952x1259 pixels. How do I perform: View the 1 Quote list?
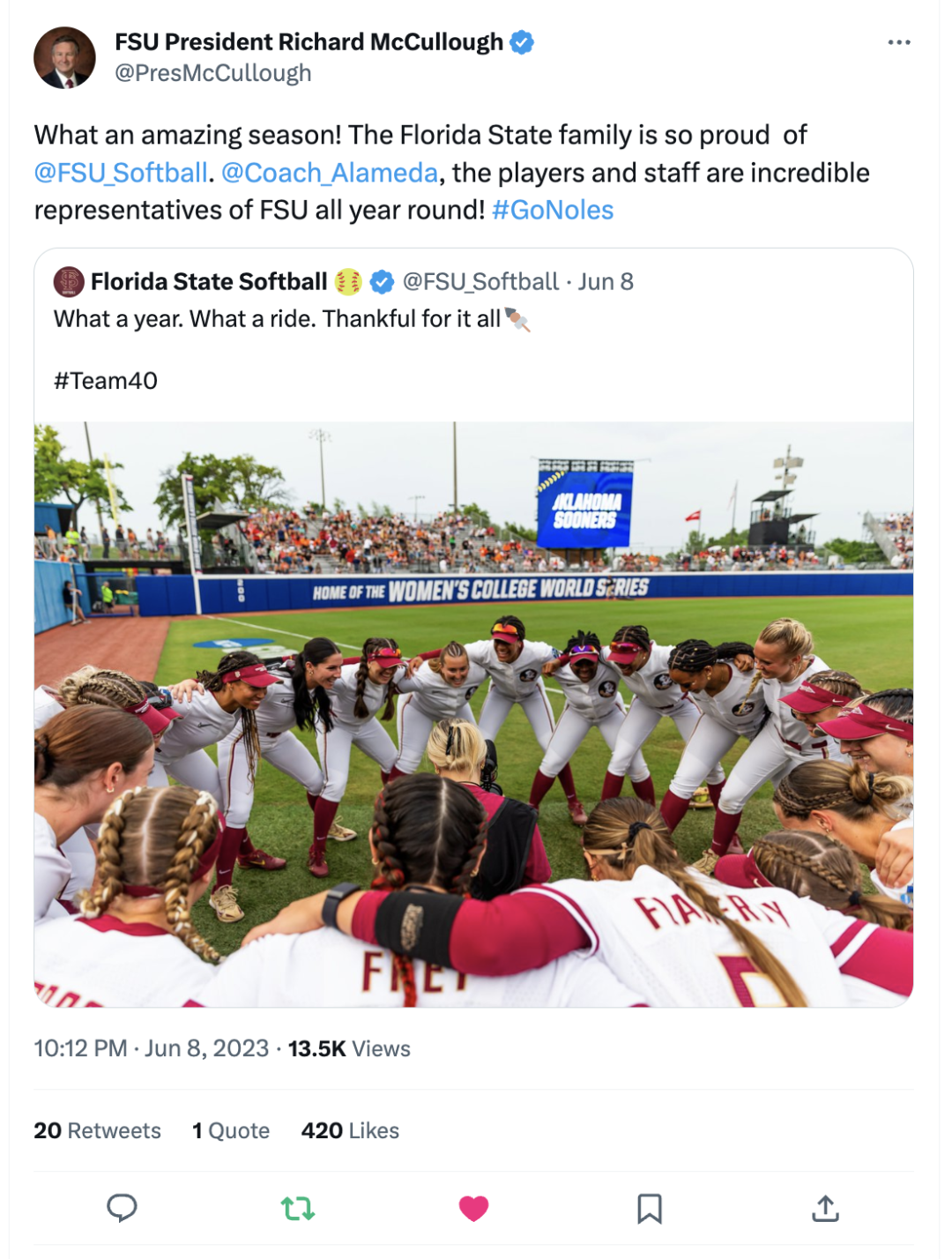point(231,1130)
